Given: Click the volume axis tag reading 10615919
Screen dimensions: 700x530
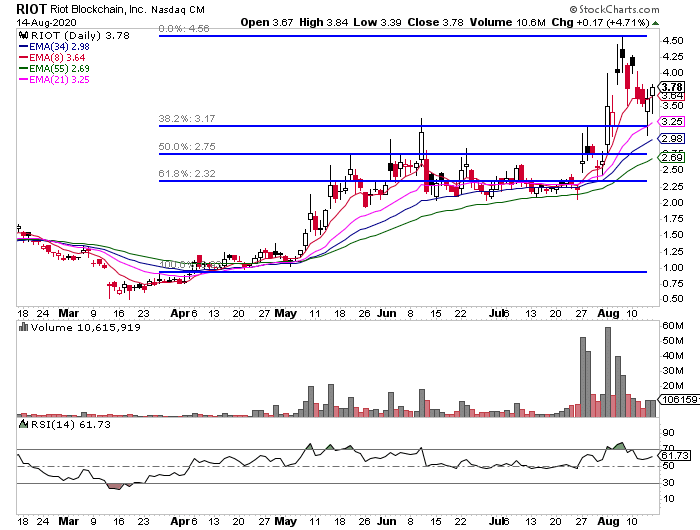Looking at the screenshot, I should (679, 400).
